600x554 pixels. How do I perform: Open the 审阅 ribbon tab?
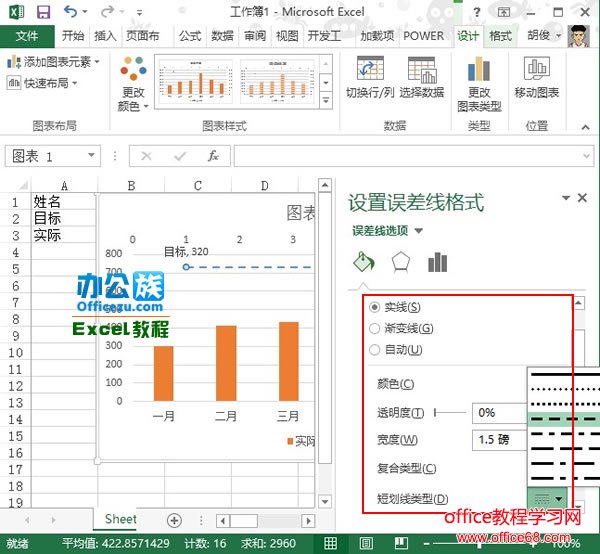255,36
